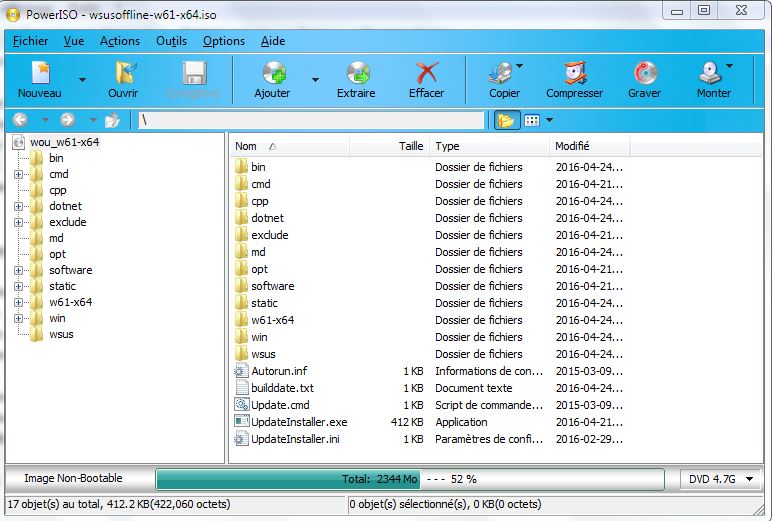Viewport: 772px width, 521px height.
Task: Expand the win folder in tree
Action: click(18, 319)
